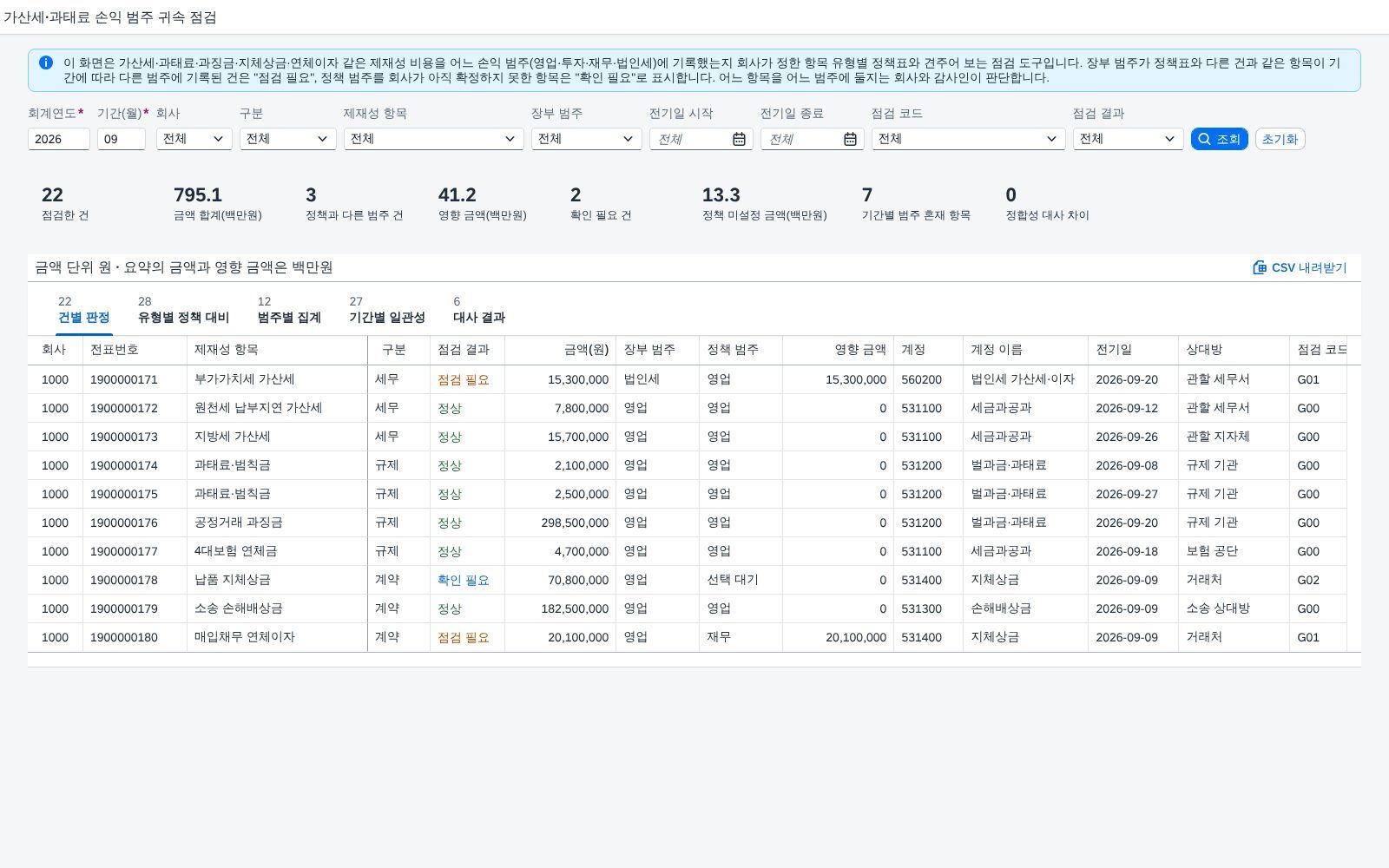Screen dimensions: 1389x868
Task: Sort by the 전표번호 column header
Action: point(135,350)
